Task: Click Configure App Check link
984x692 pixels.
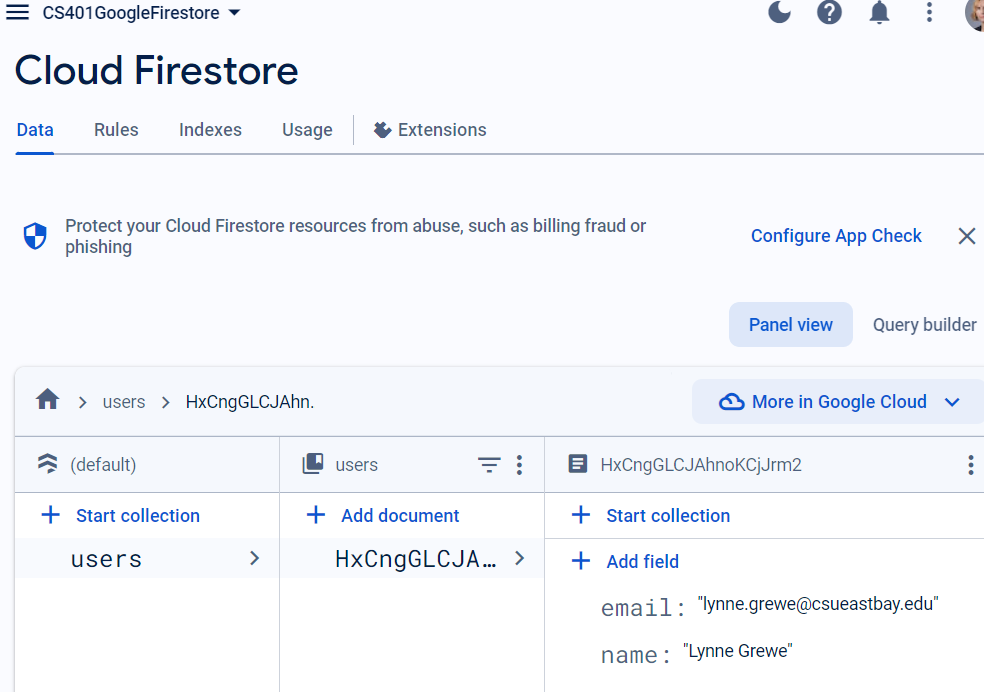Action: 836,236
